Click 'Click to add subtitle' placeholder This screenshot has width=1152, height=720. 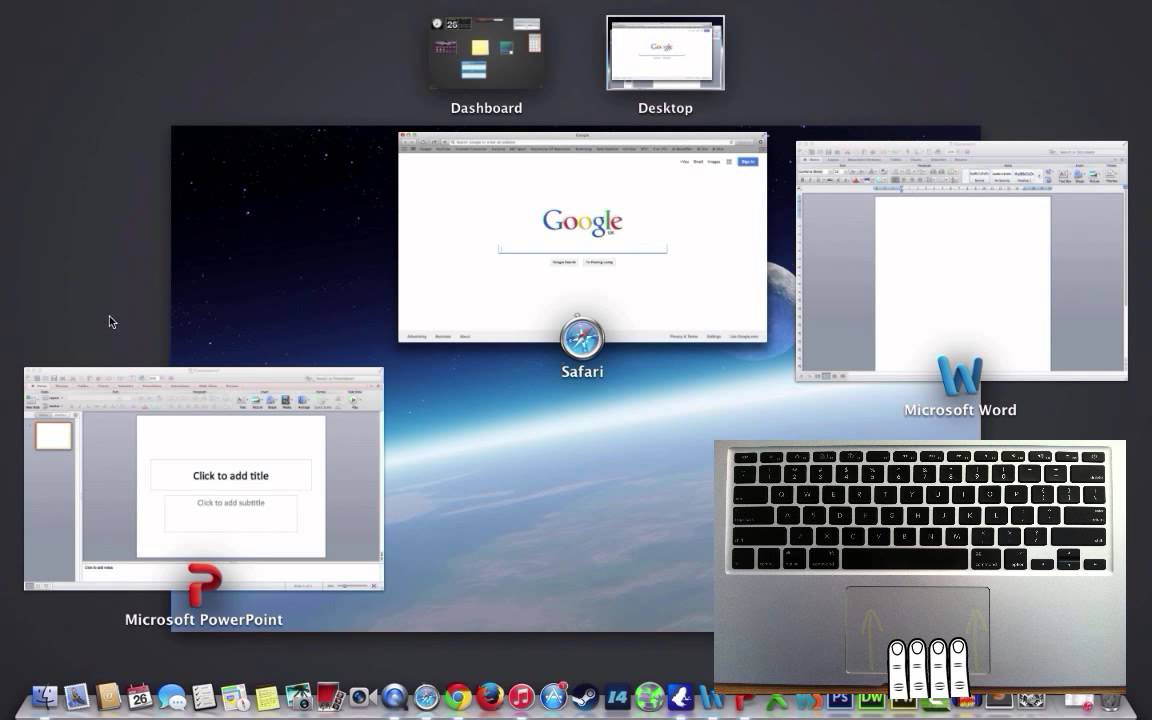pyautogui.click(x=231, y=512)
